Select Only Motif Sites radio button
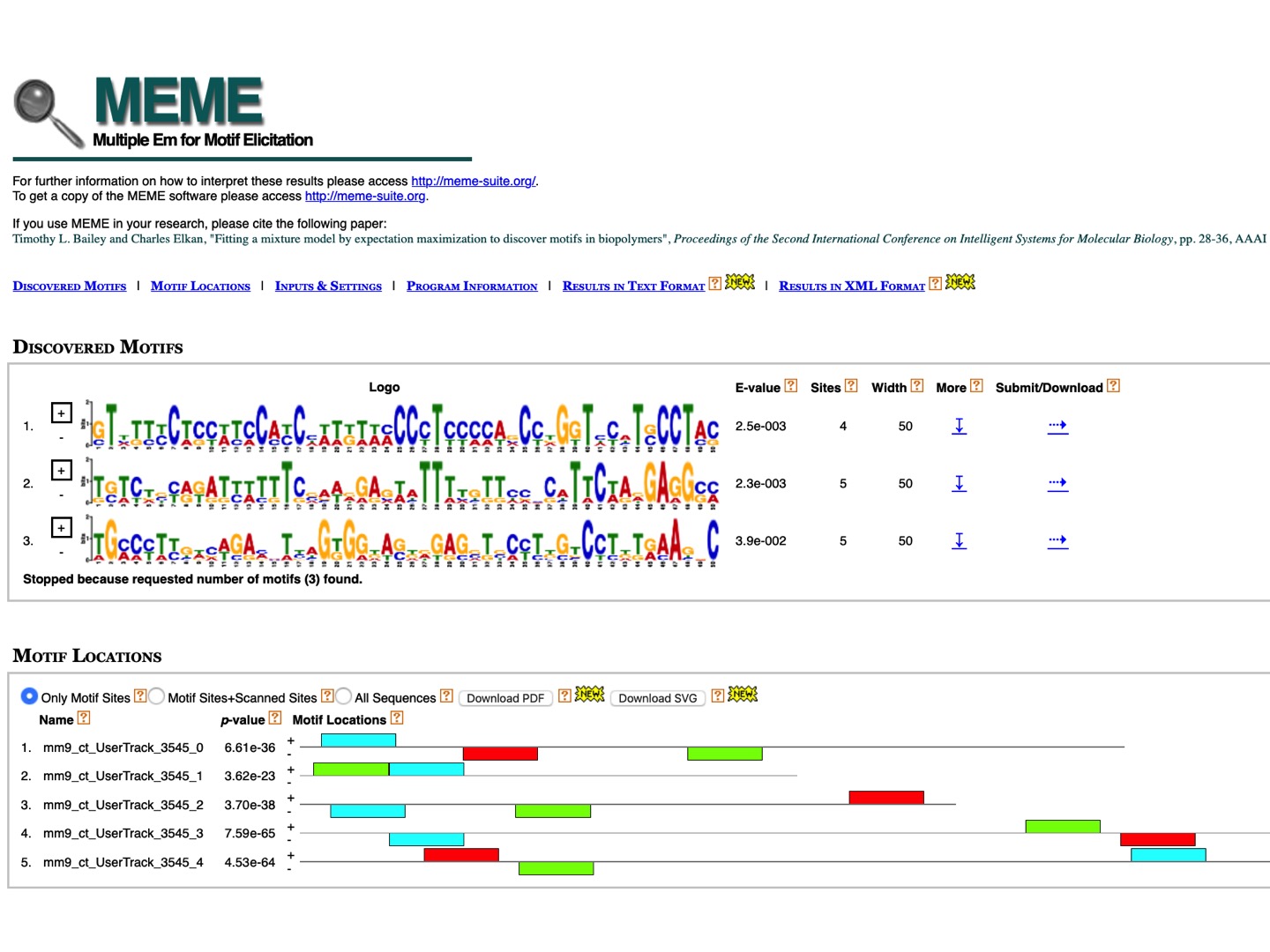 tap(29, 696)
